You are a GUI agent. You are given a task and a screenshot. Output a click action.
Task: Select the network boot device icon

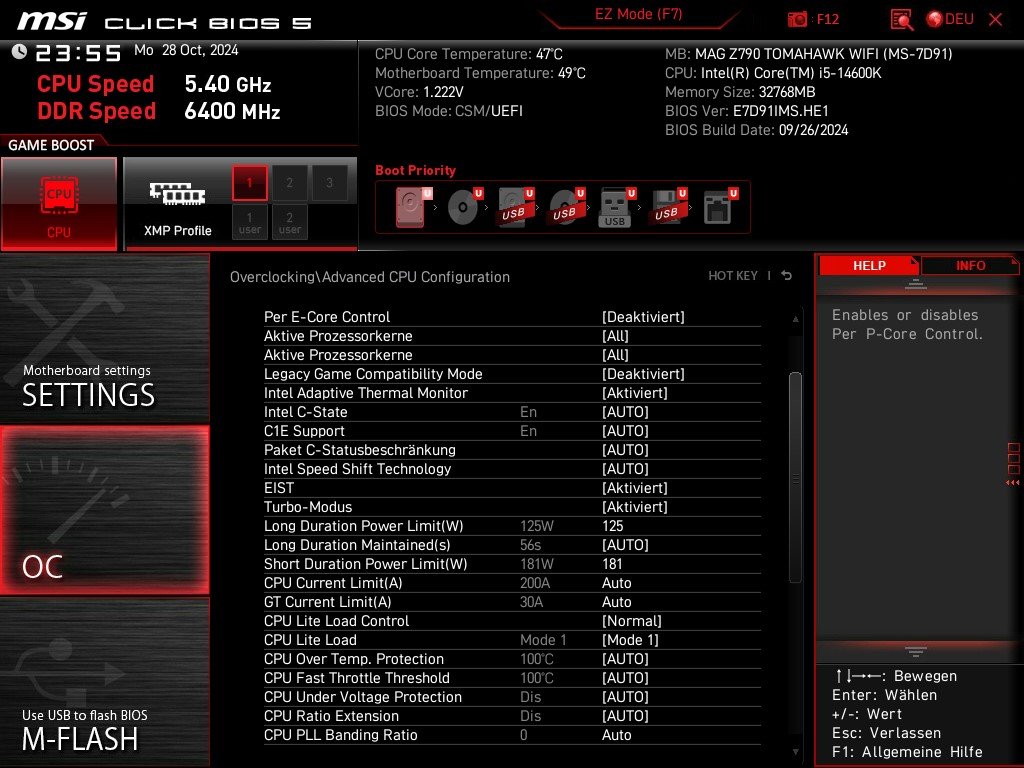720,207
